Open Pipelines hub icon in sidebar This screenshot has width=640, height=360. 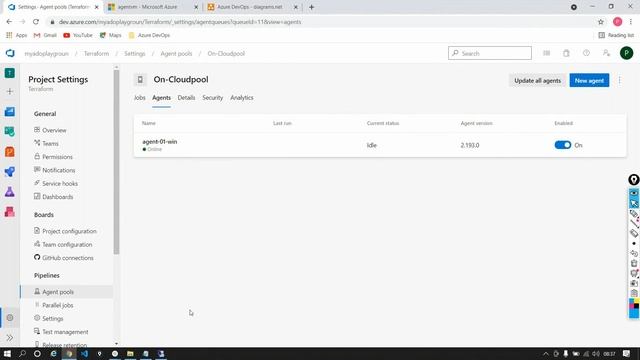(10, 172)
